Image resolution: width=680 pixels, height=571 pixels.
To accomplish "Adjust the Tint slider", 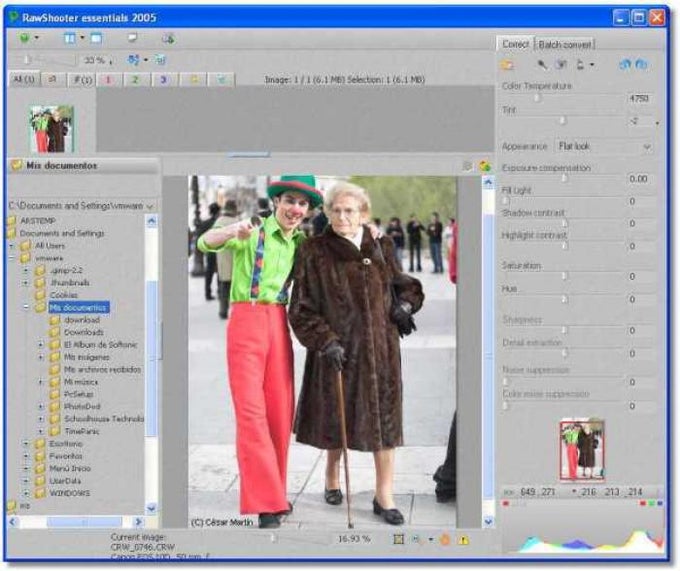I will click(562, 121).
